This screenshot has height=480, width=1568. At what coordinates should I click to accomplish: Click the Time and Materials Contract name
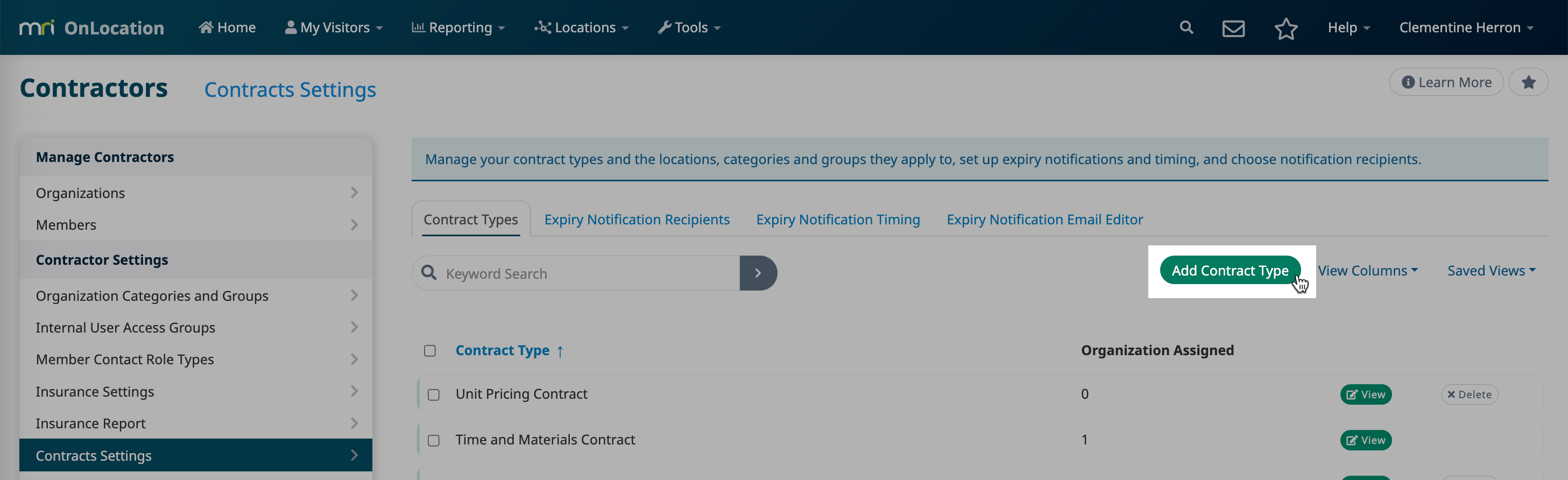545,440
